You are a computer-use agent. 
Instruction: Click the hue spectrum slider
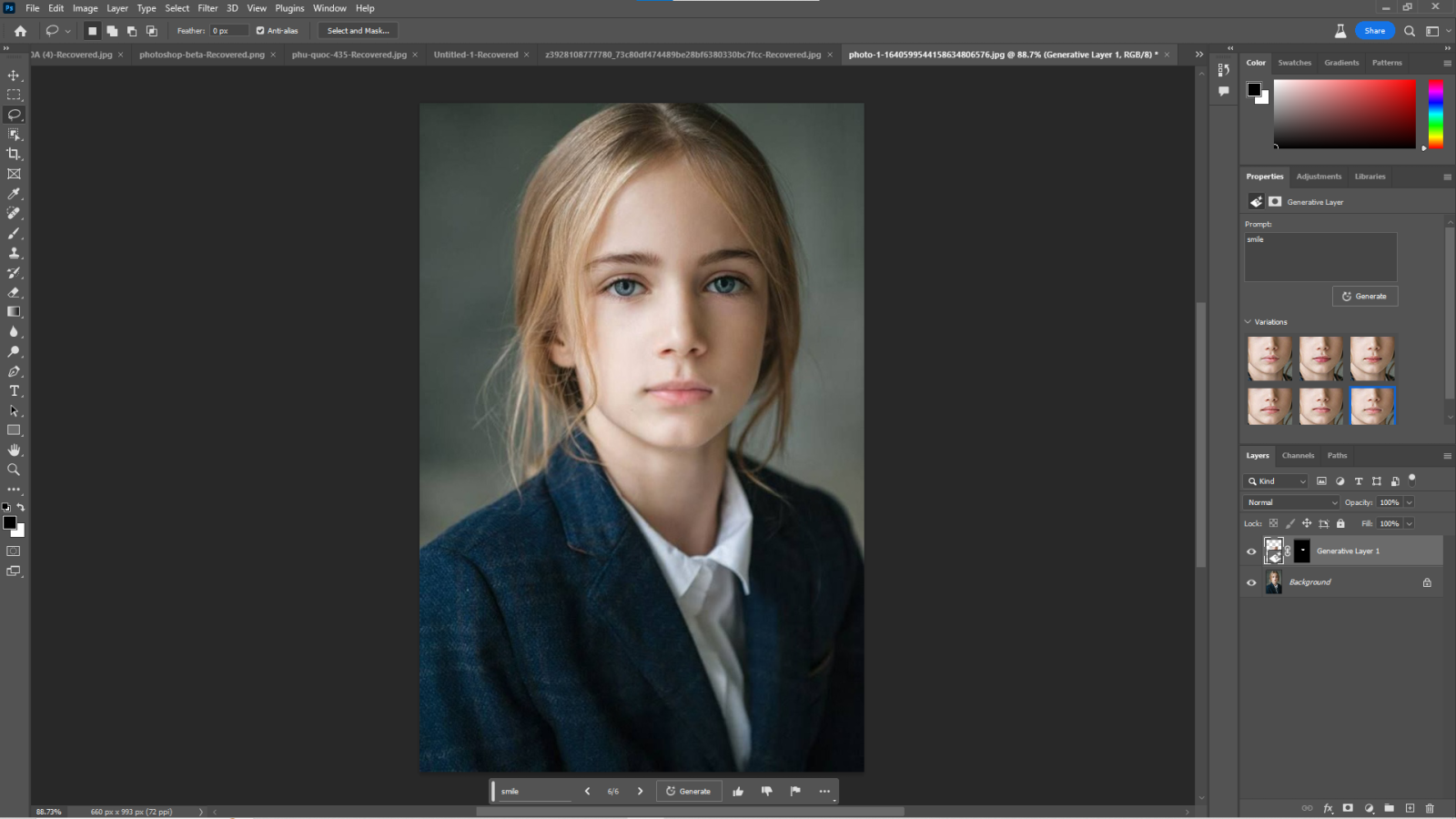point(1435,115)
